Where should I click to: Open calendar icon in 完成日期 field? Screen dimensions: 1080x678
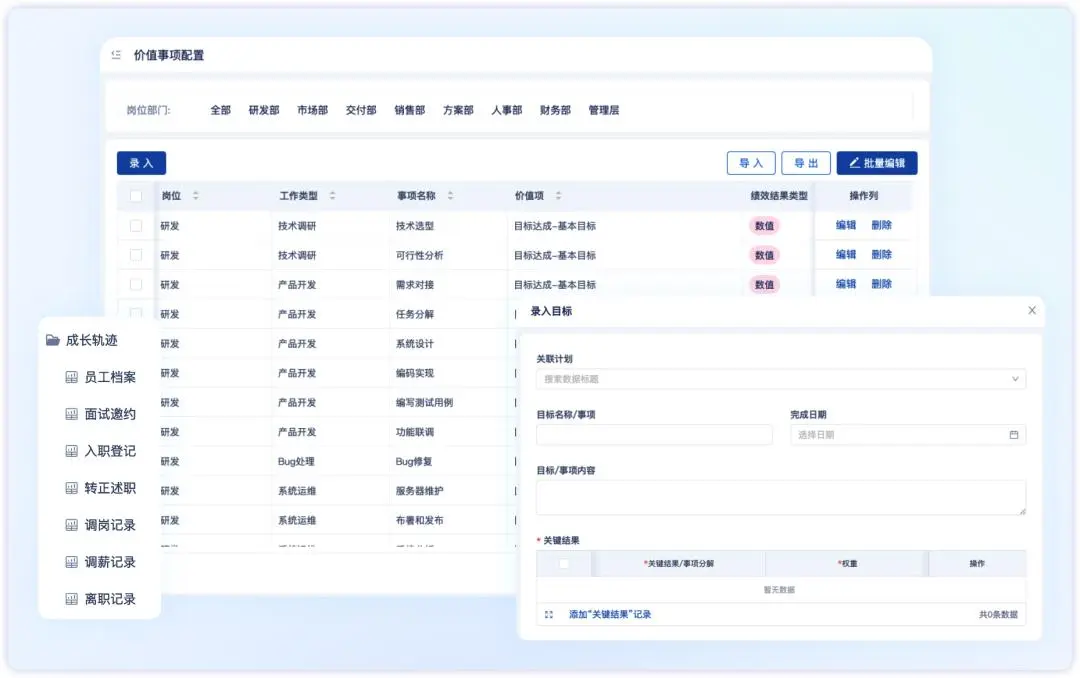[x=1013, y=435]
